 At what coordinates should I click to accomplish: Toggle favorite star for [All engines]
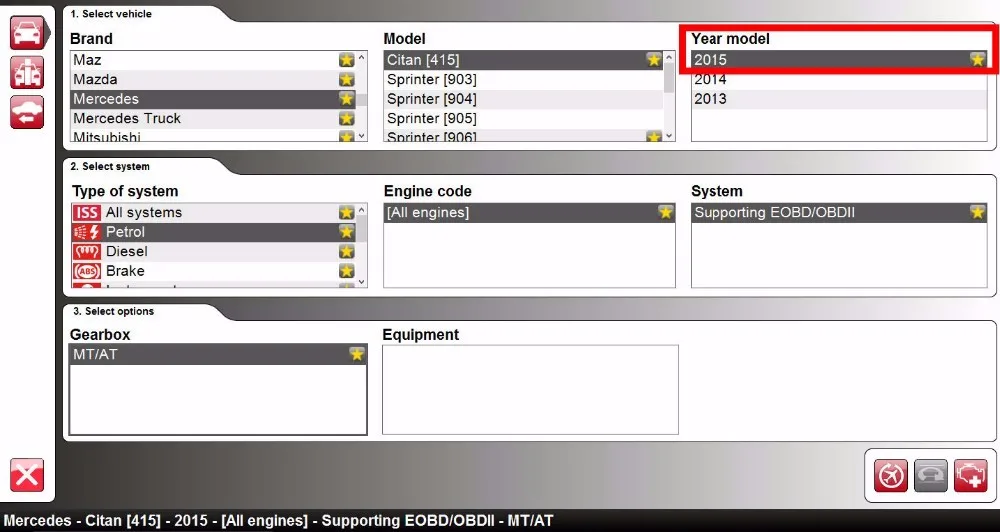pyautogui.click(x=666, y=212)
